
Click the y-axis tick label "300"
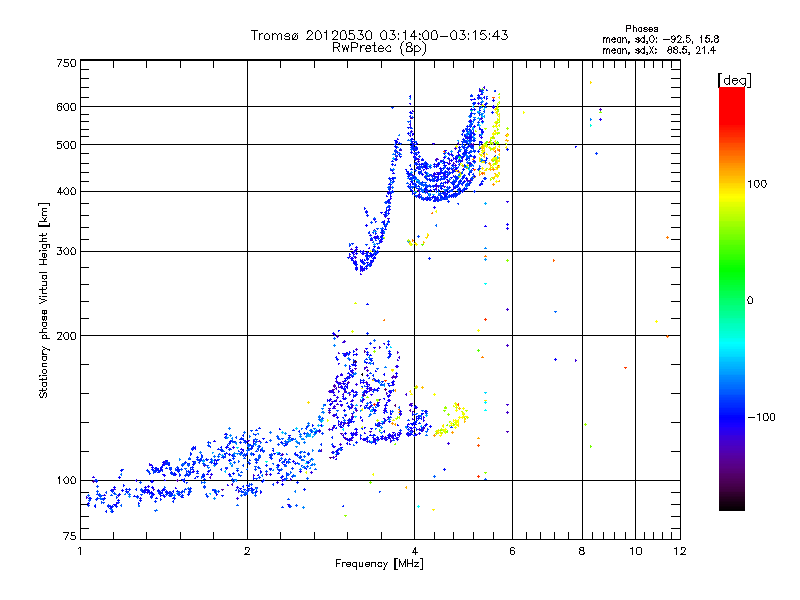(x=67, y=252)
